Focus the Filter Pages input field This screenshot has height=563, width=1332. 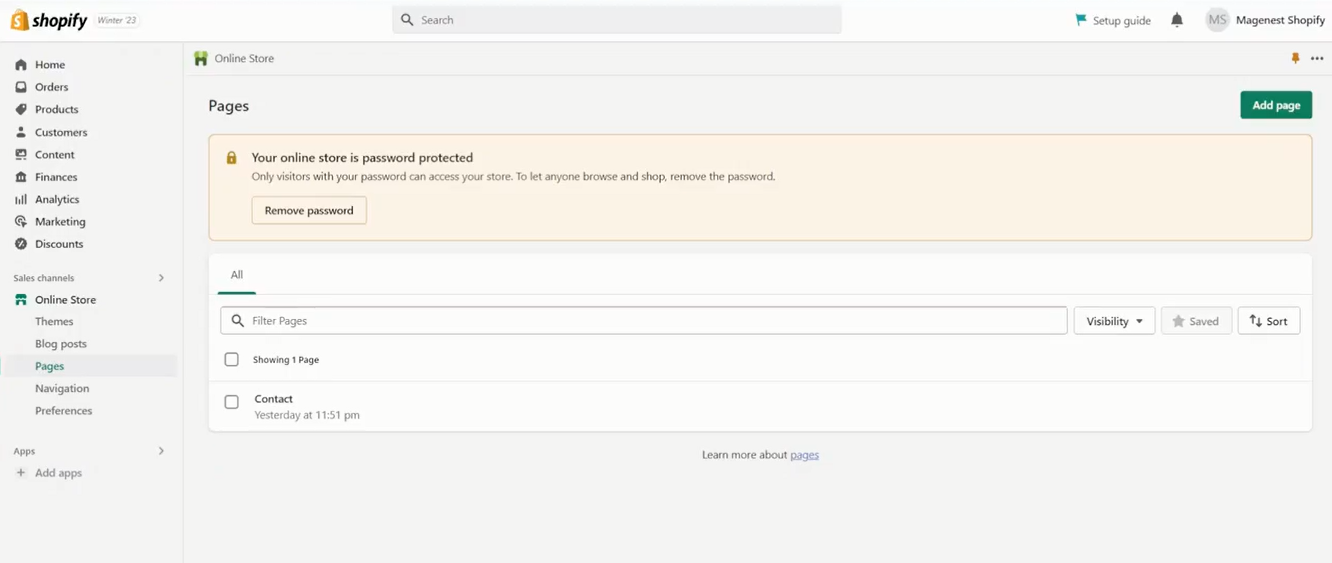[644, 321]
